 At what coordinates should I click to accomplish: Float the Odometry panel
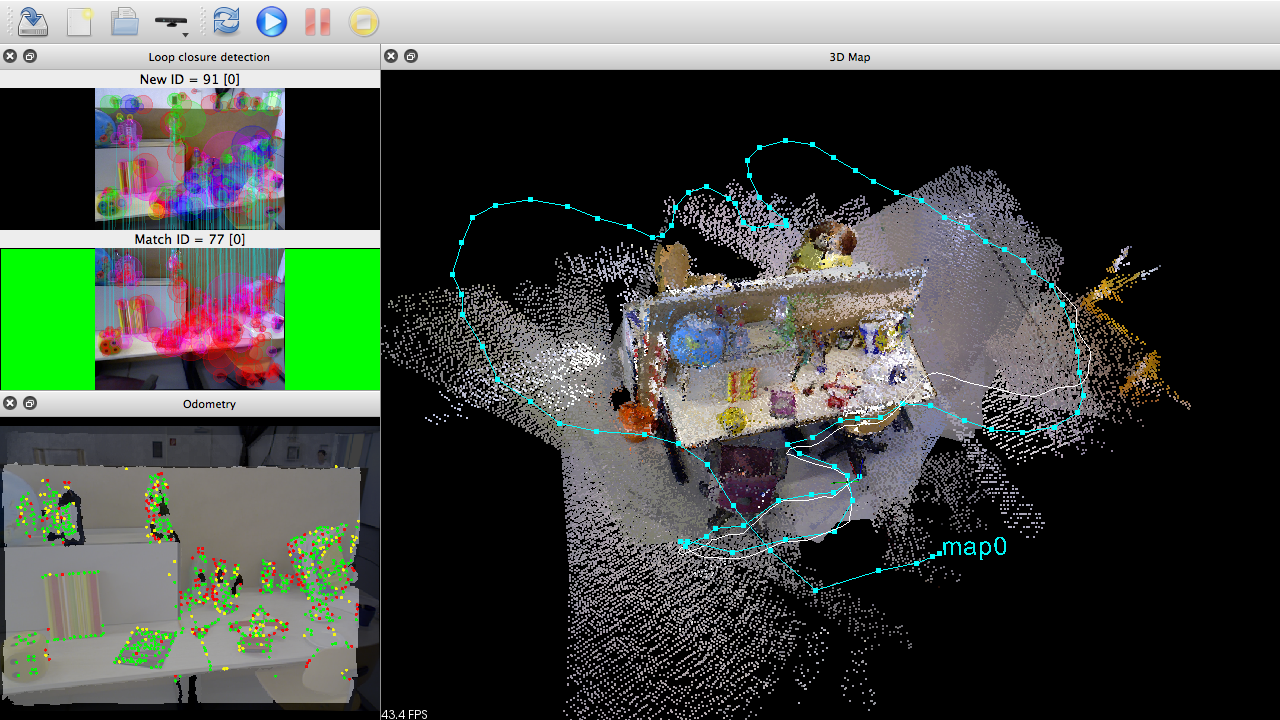point(30,403)
